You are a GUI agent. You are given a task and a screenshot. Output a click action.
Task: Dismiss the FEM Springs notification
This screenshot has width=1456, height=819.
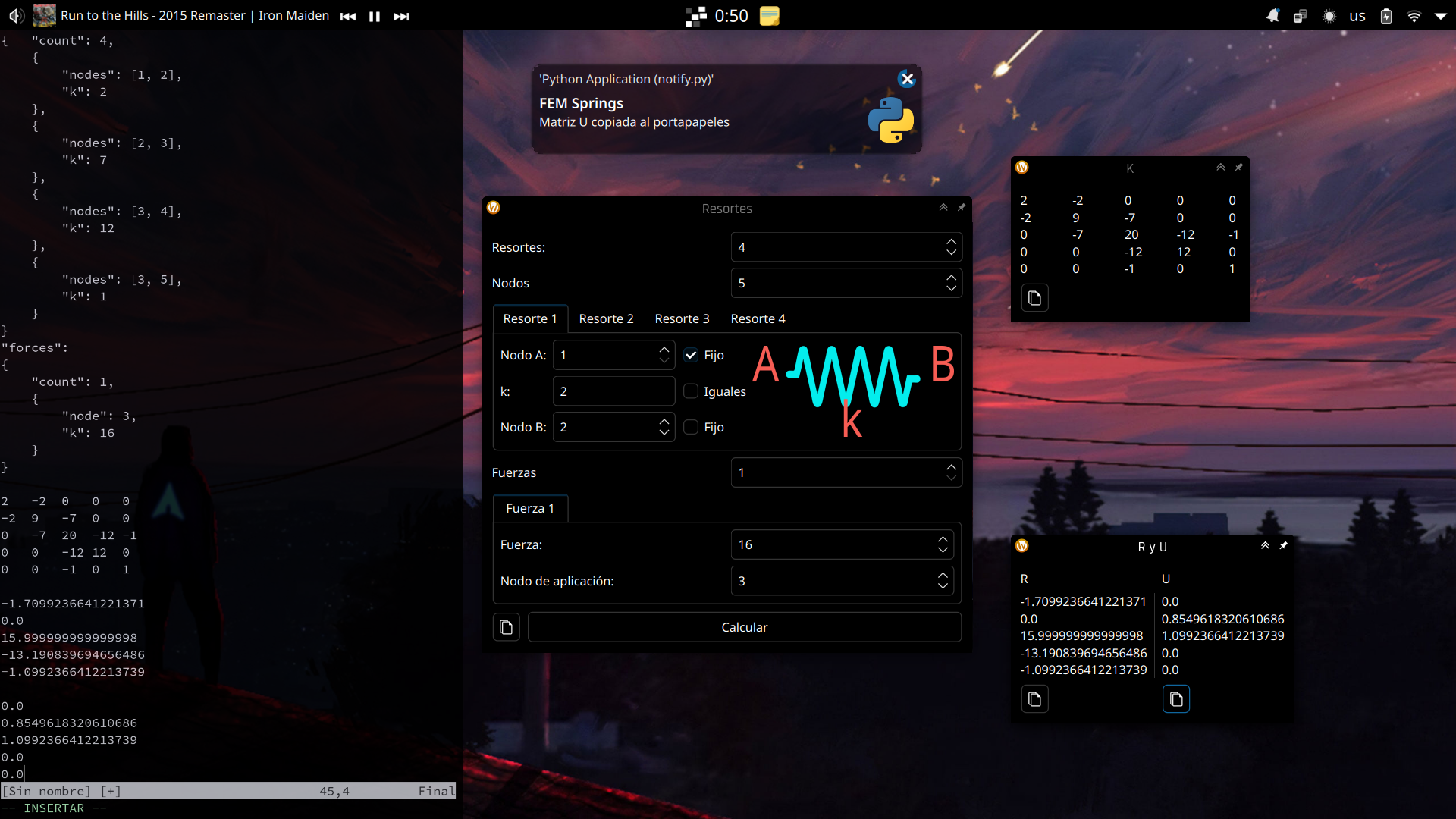(x=906, y=79)
